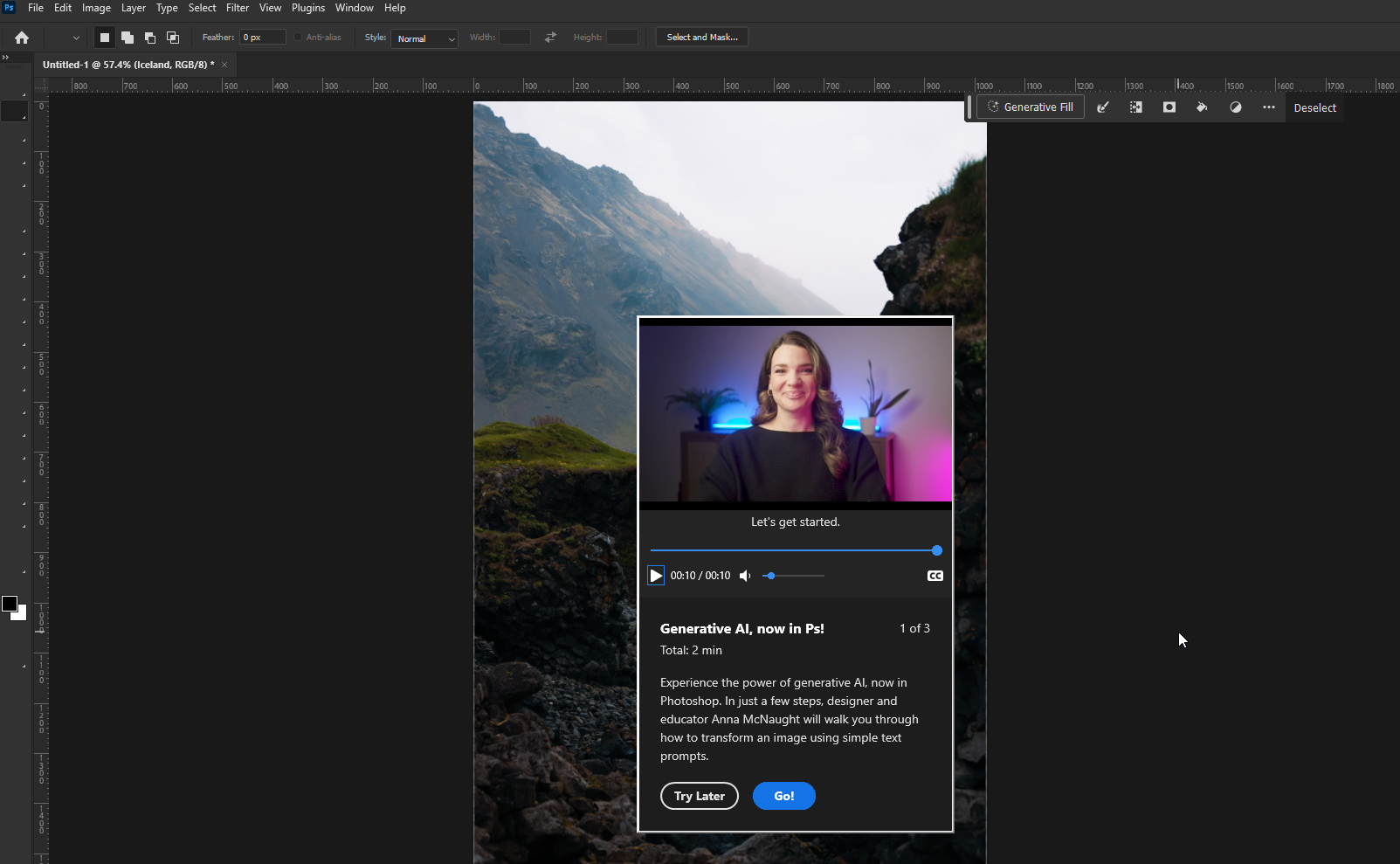Click the Select and Mask button
This screenshot has width=1400, height=864.
click(x=701, y=37)
